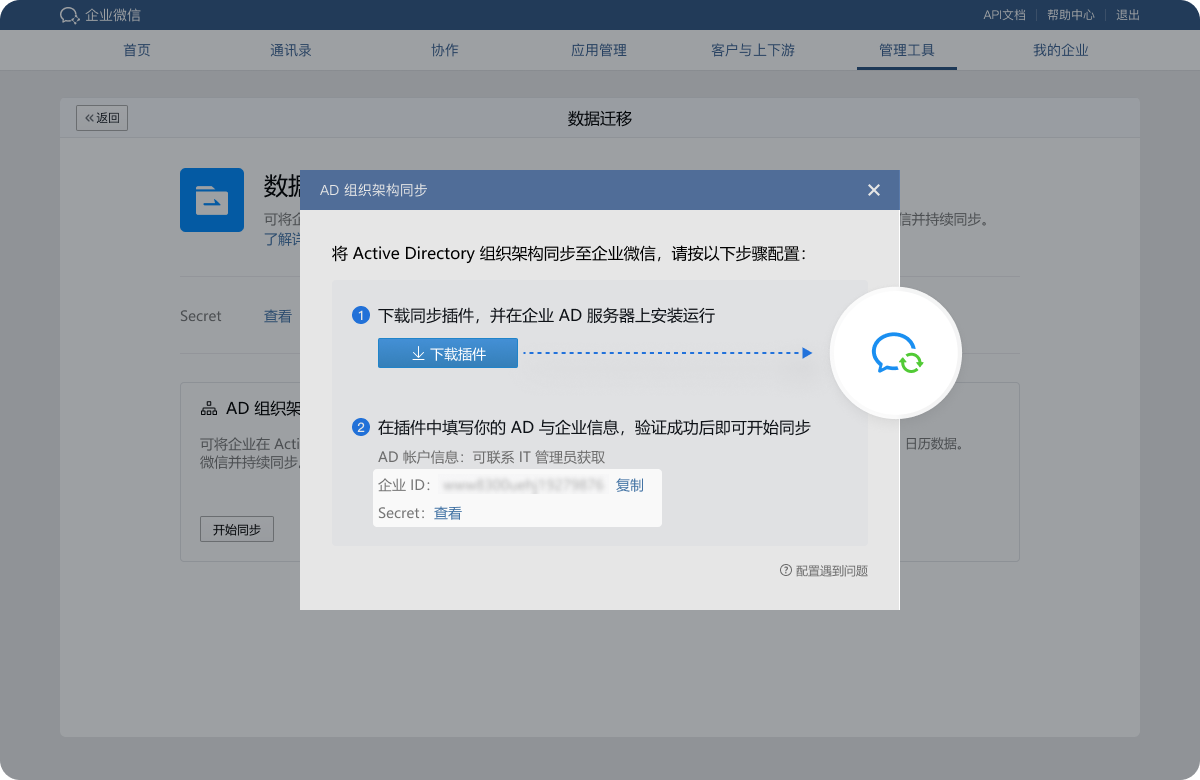Click 查看 to view Secret in dialog
The width and height of the screenshot is (1200, 780).
click(448, 513)
